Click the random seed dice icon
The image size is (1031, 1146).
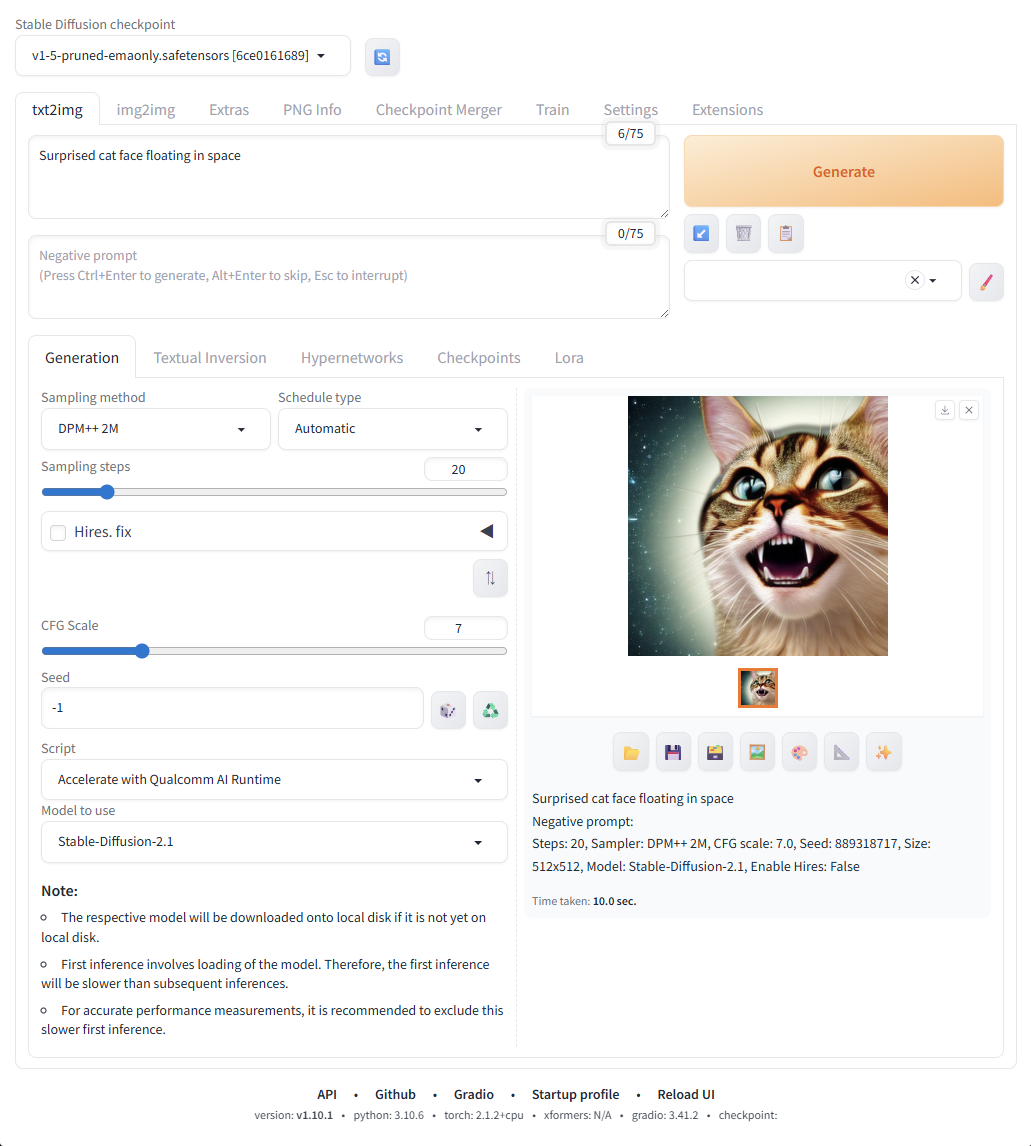448,710
